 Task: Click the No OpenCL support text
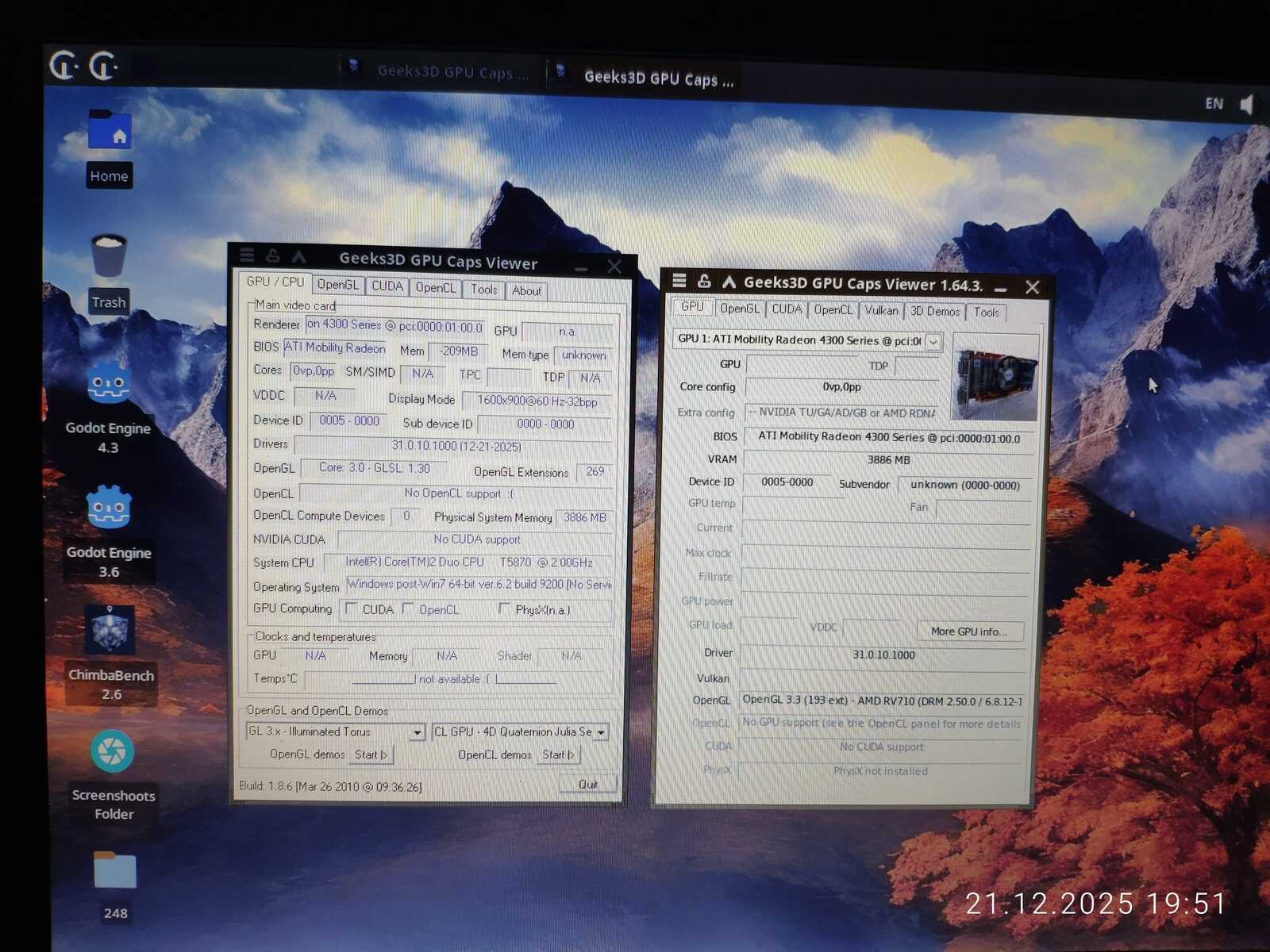coord(459,493)
